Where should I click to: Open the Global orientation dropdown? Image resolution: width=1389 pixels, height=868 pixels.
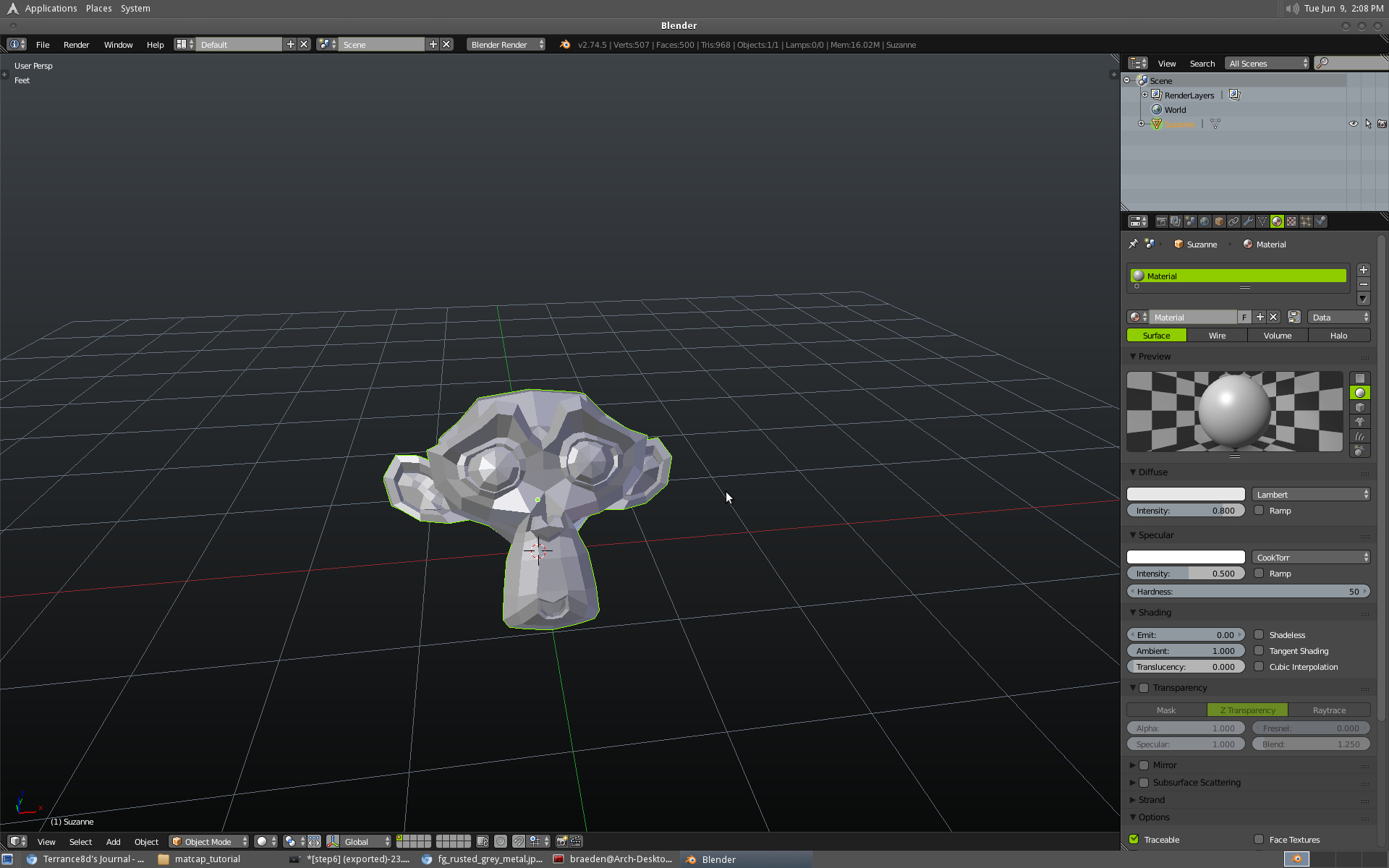pyautogui.click(x=366, y=841)
